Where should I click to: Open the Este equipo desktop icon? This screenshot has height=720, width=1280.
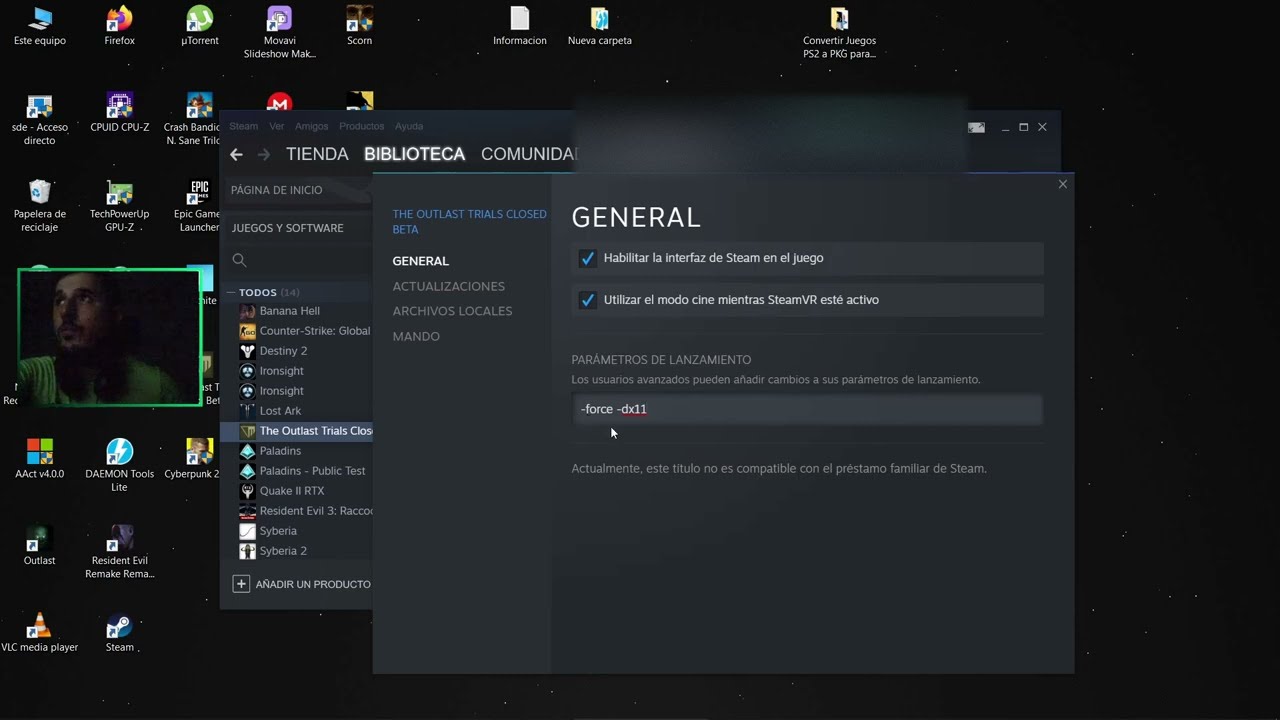coord(40,26)
